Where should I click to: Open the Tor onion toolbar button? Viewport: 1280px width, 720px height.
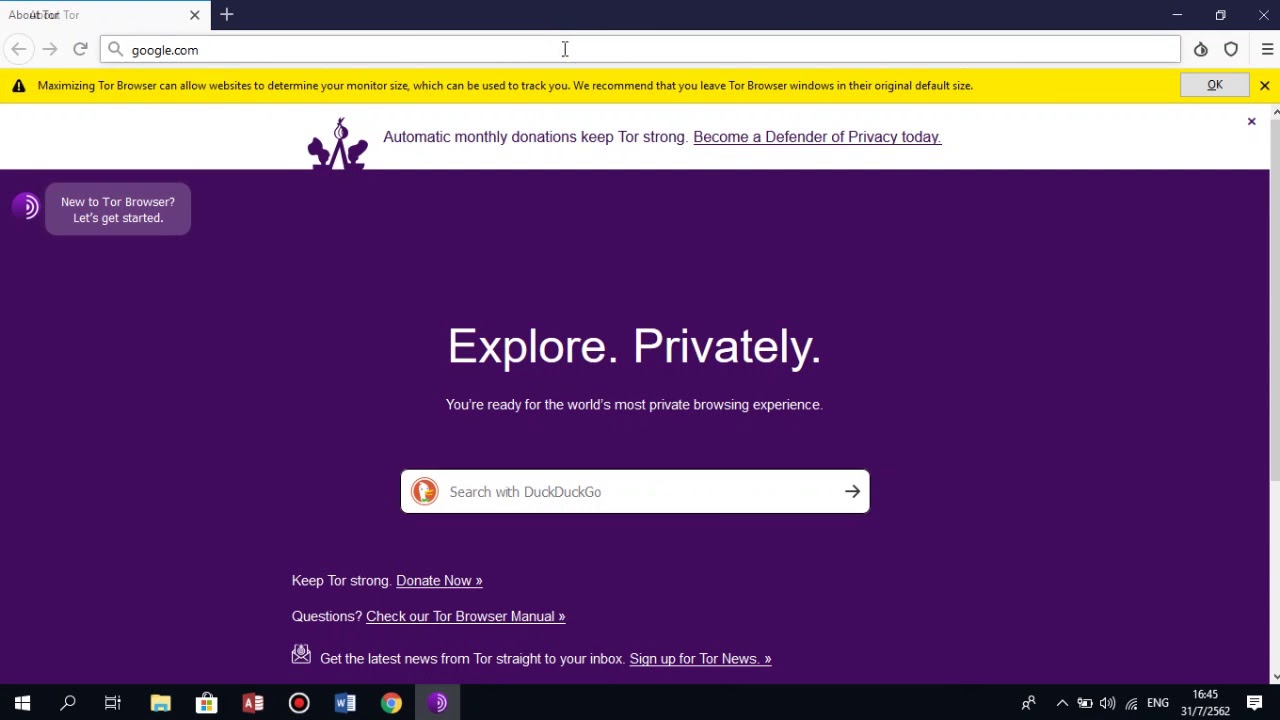coord(1200,50)
